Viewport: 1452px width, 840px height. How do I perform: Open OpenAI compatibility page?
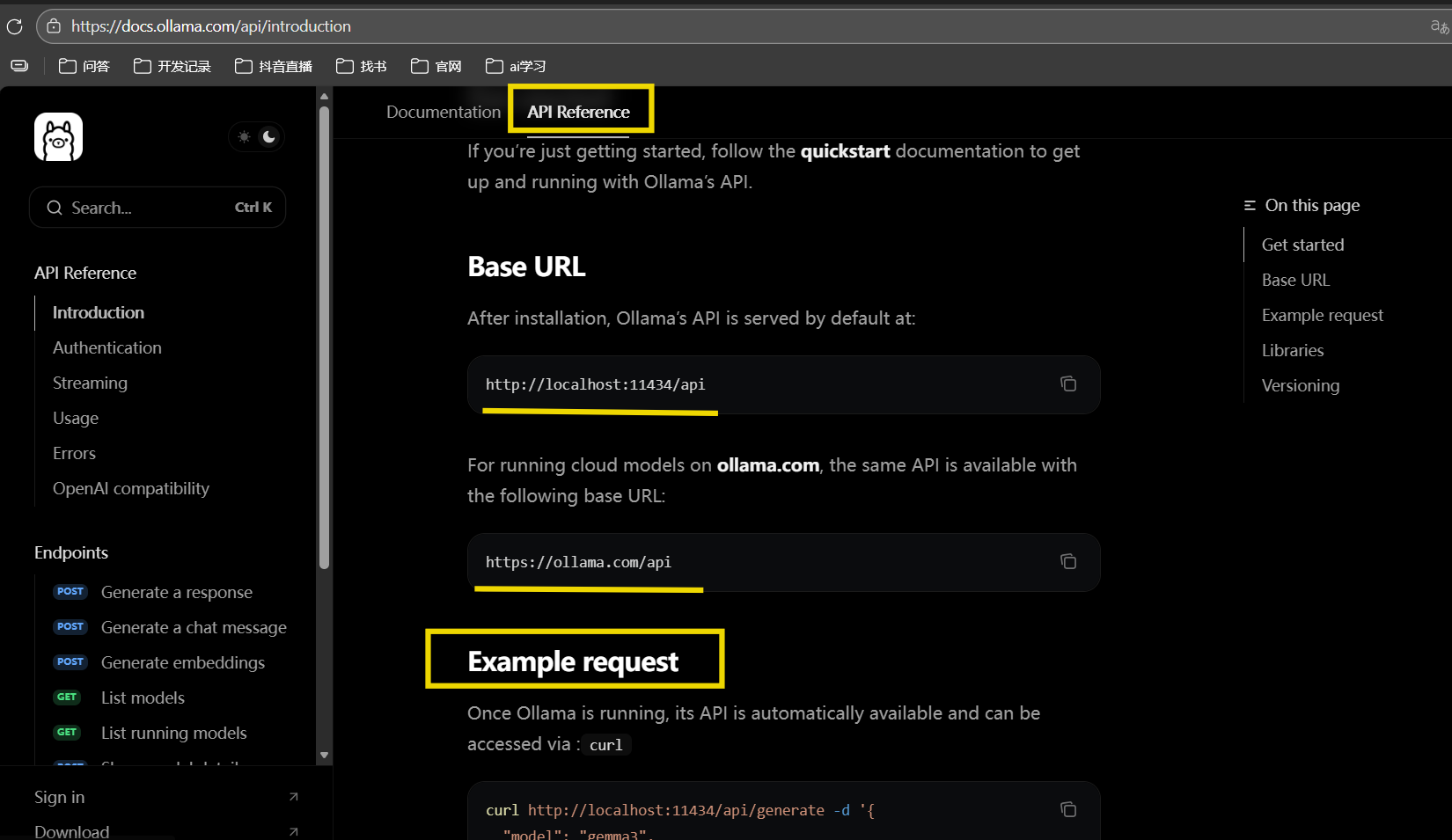click(x=131, y=488)
